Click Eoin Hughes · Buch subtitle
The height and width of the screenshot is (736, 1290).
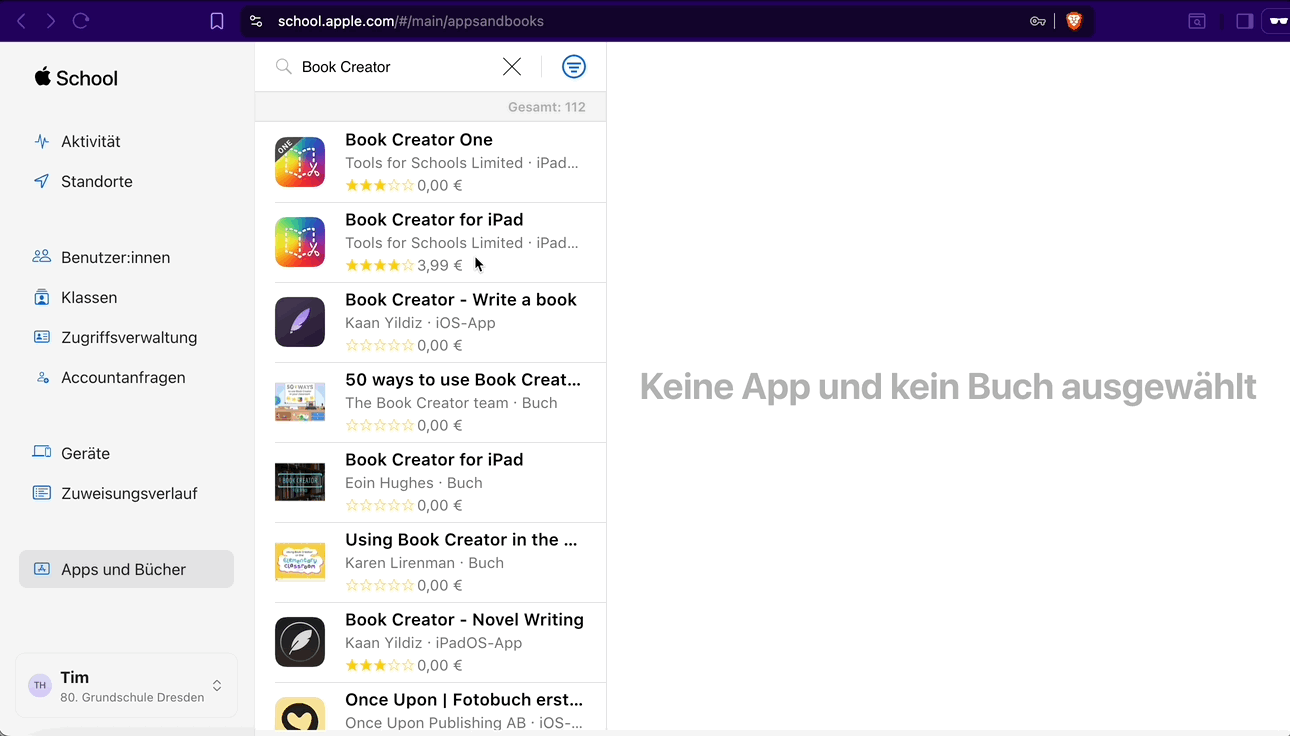tap(414, 483)
